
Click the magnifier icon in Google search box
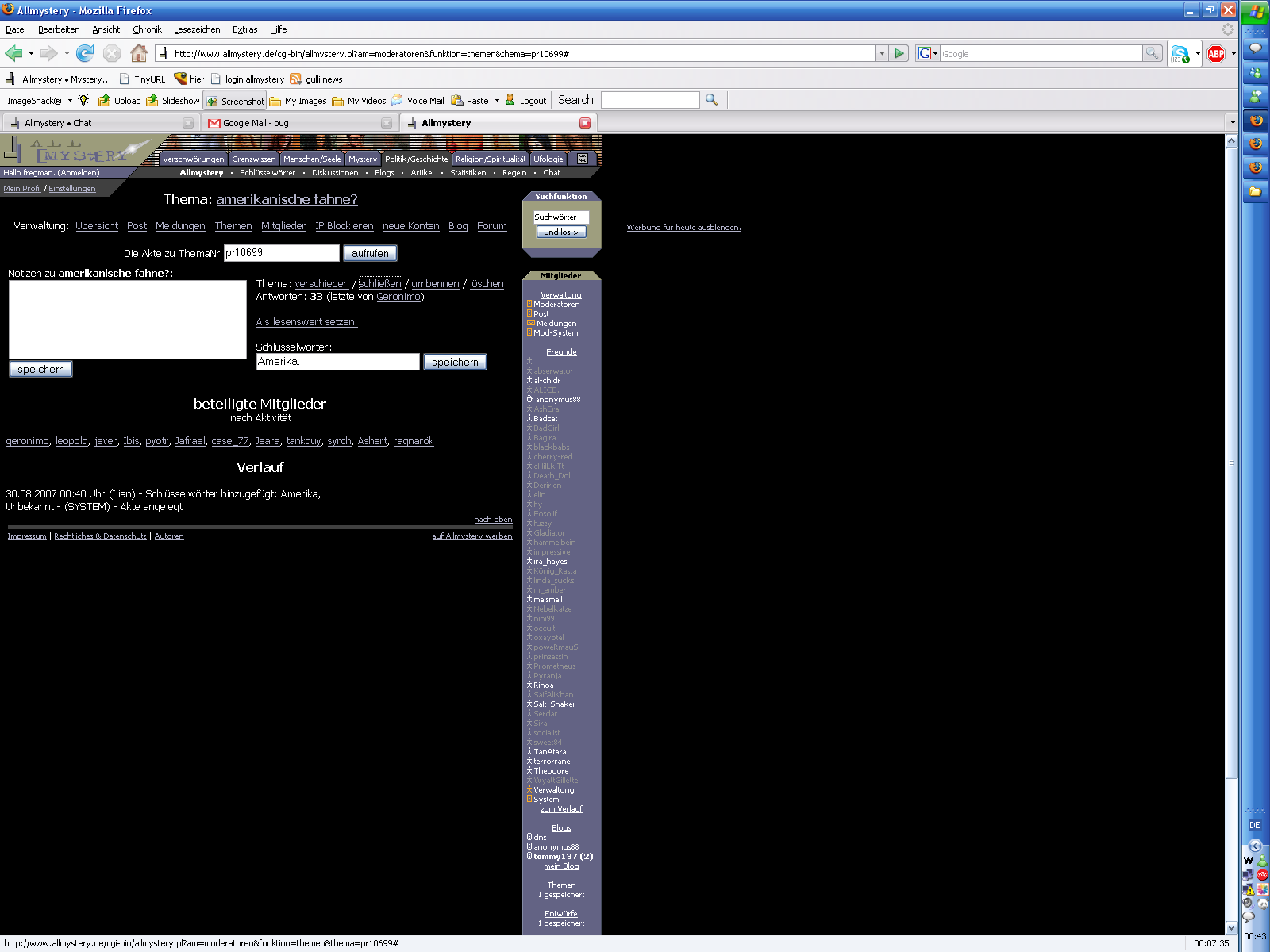pyautogui.click(x=1152, y=54)
